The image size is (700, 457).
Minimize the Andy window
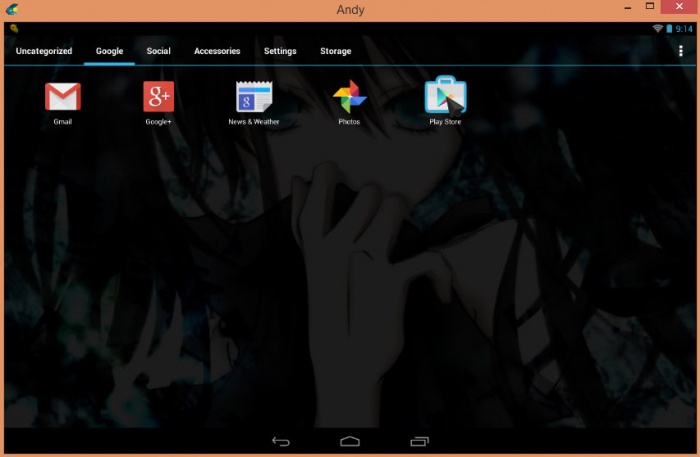tap(628, 7)
